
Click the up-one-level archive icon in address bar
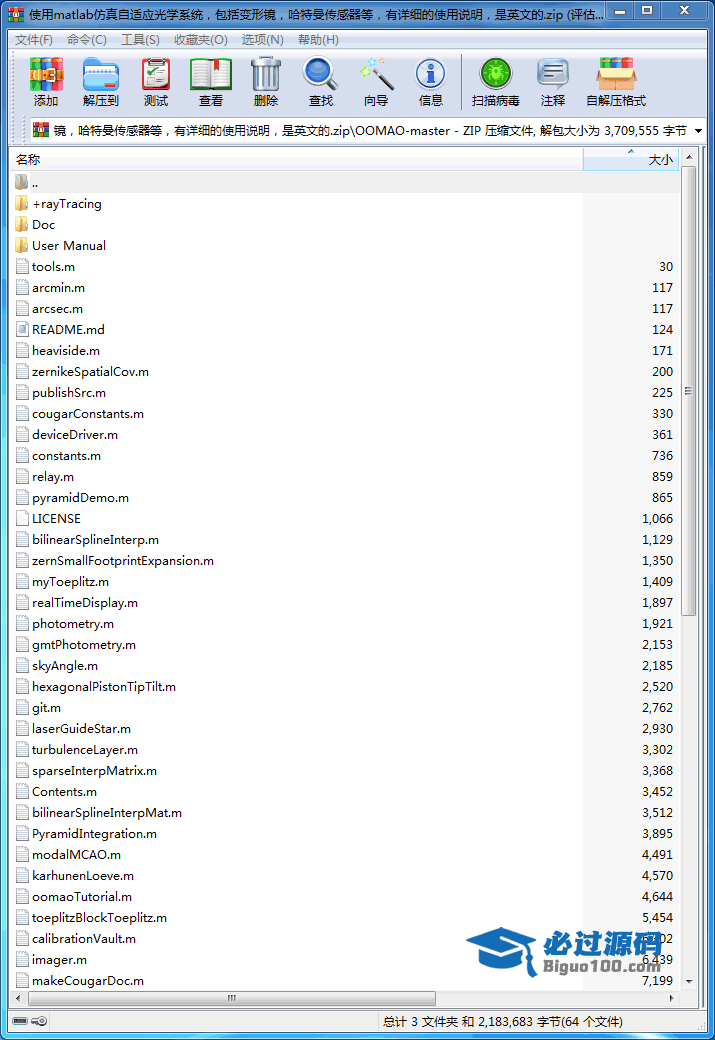click(x=41, y=130)
